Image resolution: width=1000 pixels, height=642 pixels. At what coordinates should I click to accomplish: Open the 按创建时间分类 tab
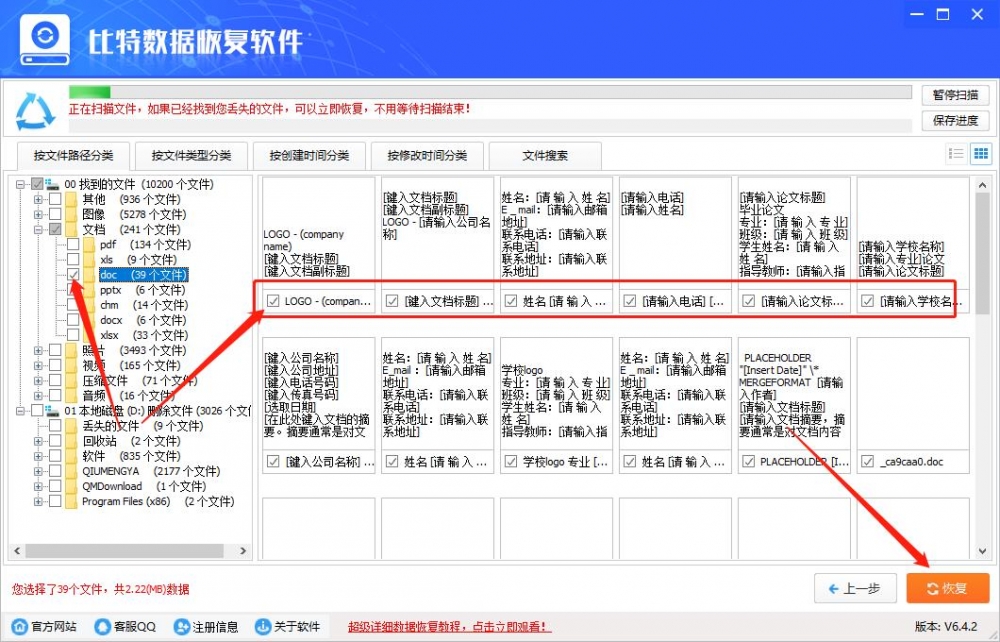pos(309,156)
